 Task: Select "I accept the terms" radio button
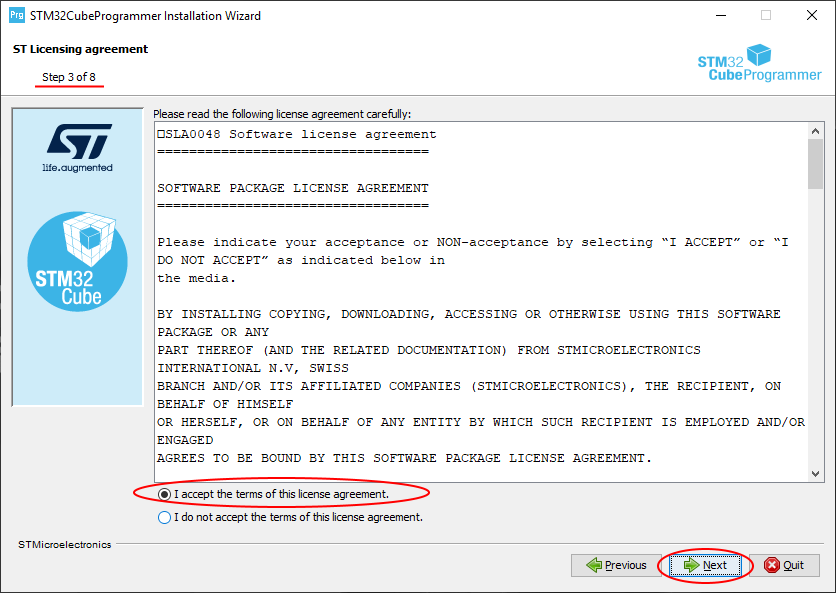tap(165, 494)
